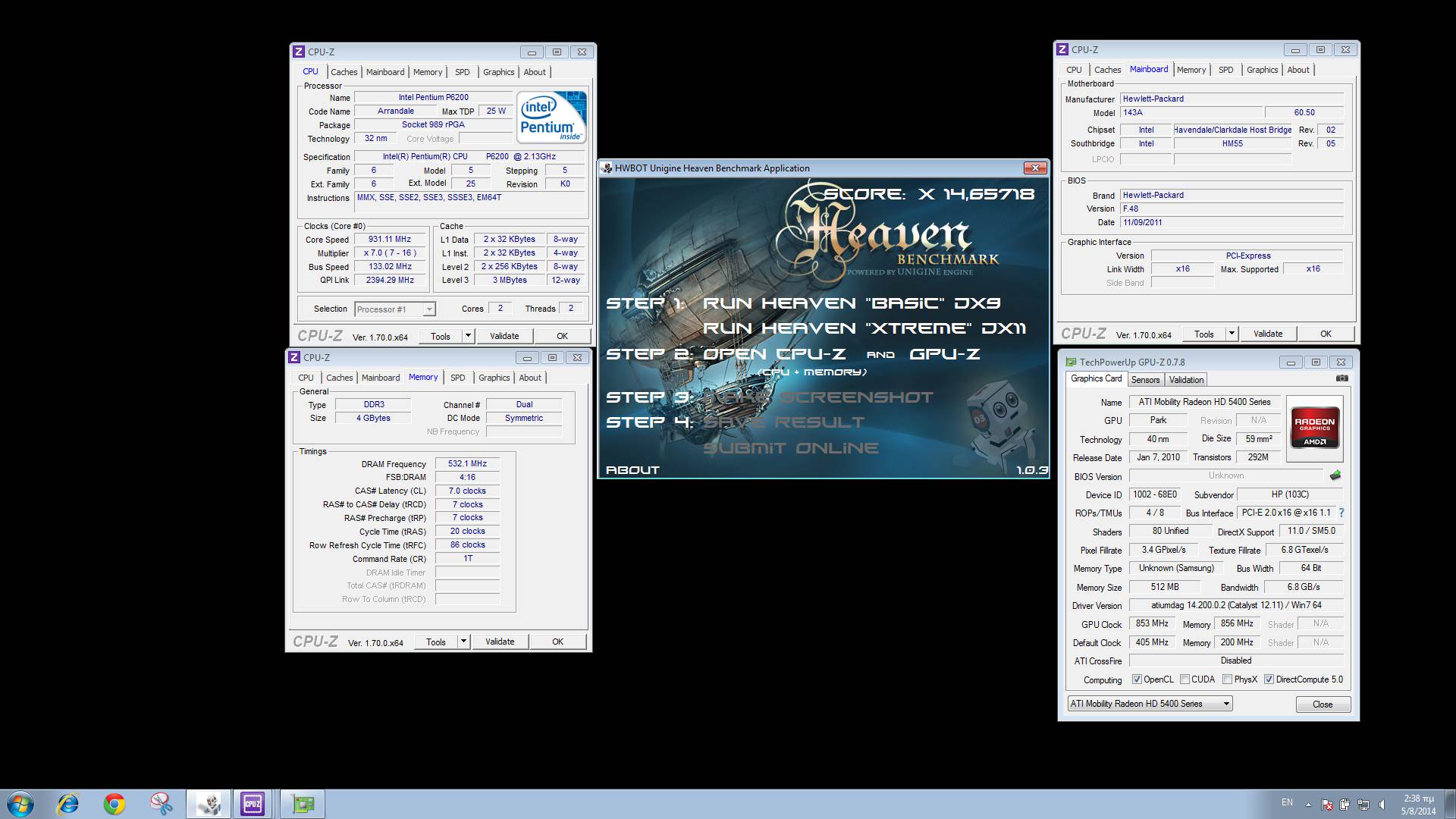Screen dimensions: 1456x819
Task: Toggle the DirectCompute 5.0 checkbox
Action: pos(1269,679)
